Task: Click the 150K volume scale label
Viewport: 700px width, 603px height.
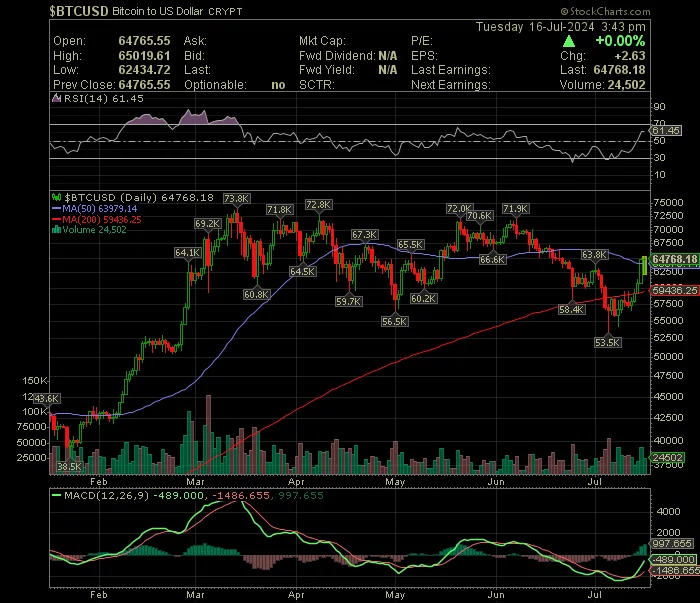Action: 34,381
